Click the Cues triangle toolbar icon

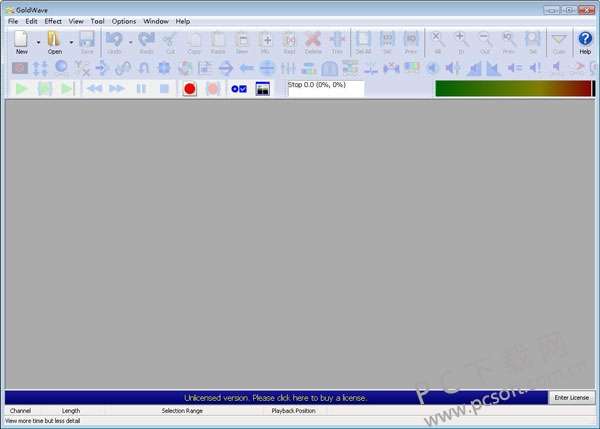pos(559,42)
